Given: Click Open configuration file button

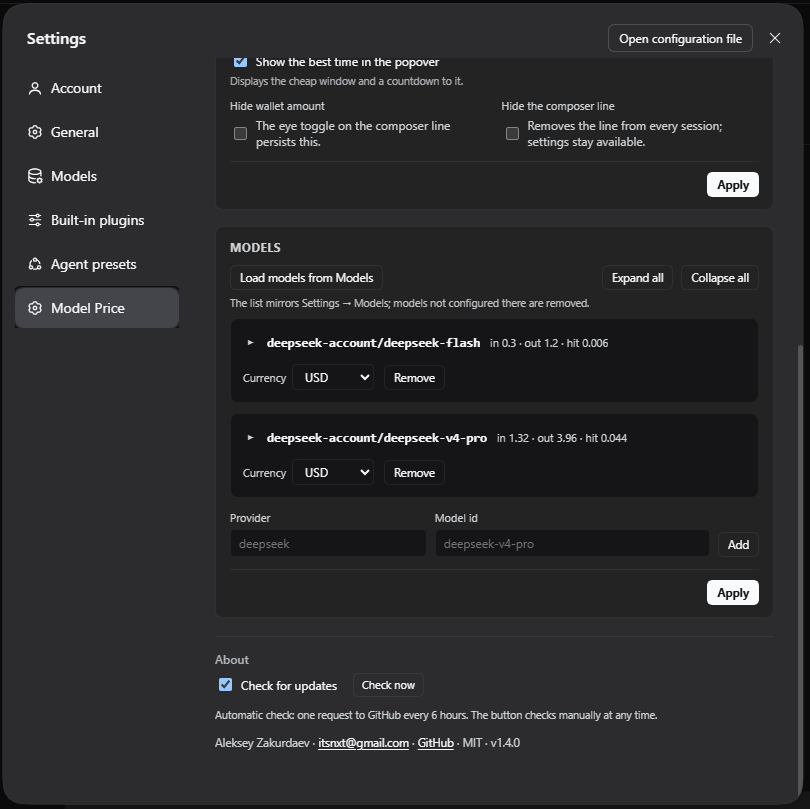Looking at the screenshot, I should [680, 38].
